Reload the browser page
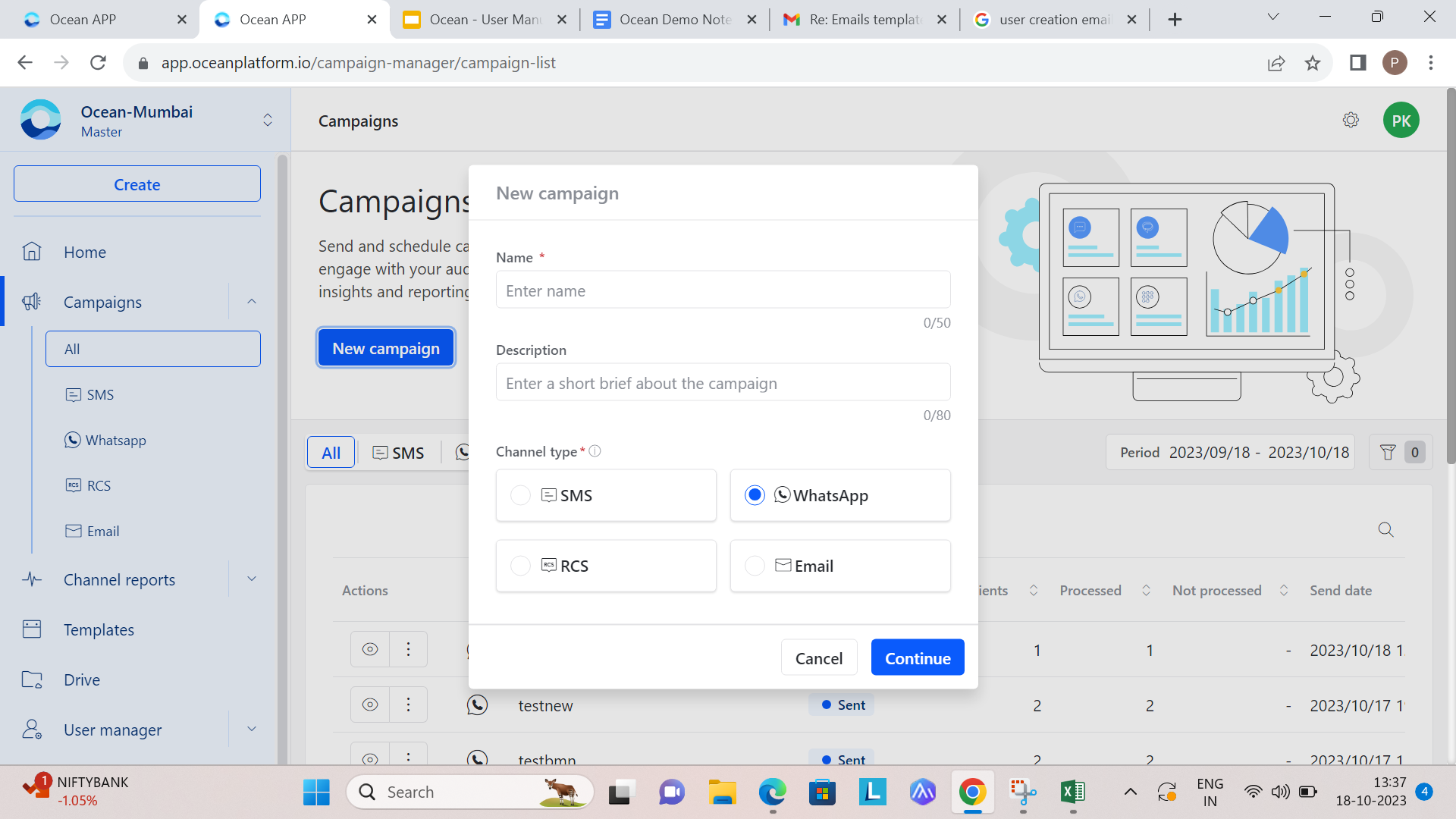Viewport: 1456px width, 819px height. [x=98, y=63]
